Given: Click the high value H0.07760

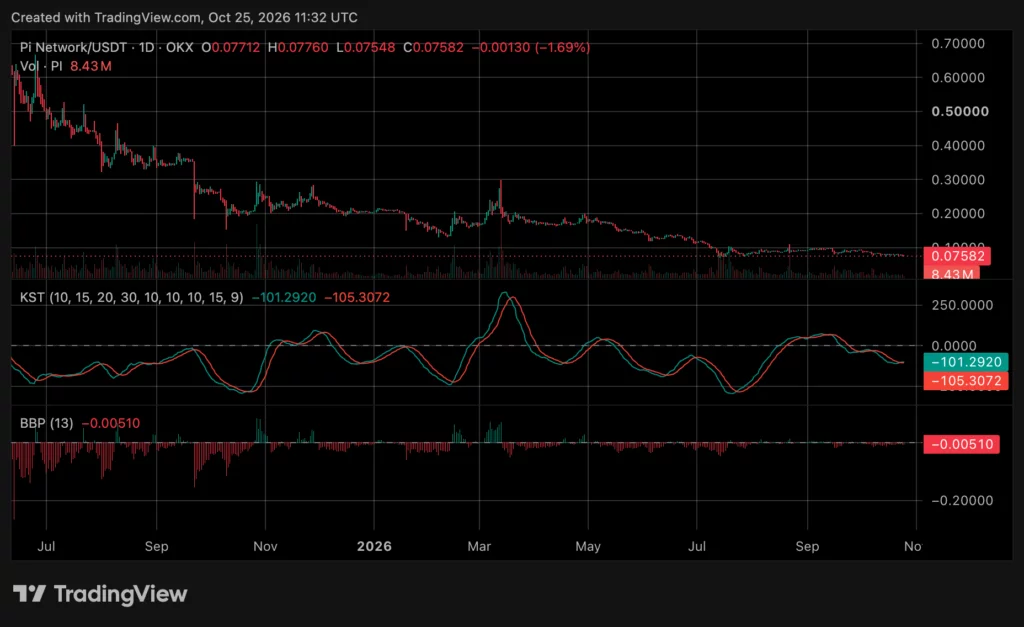Looking at the screenshot, I should (298, 48).
